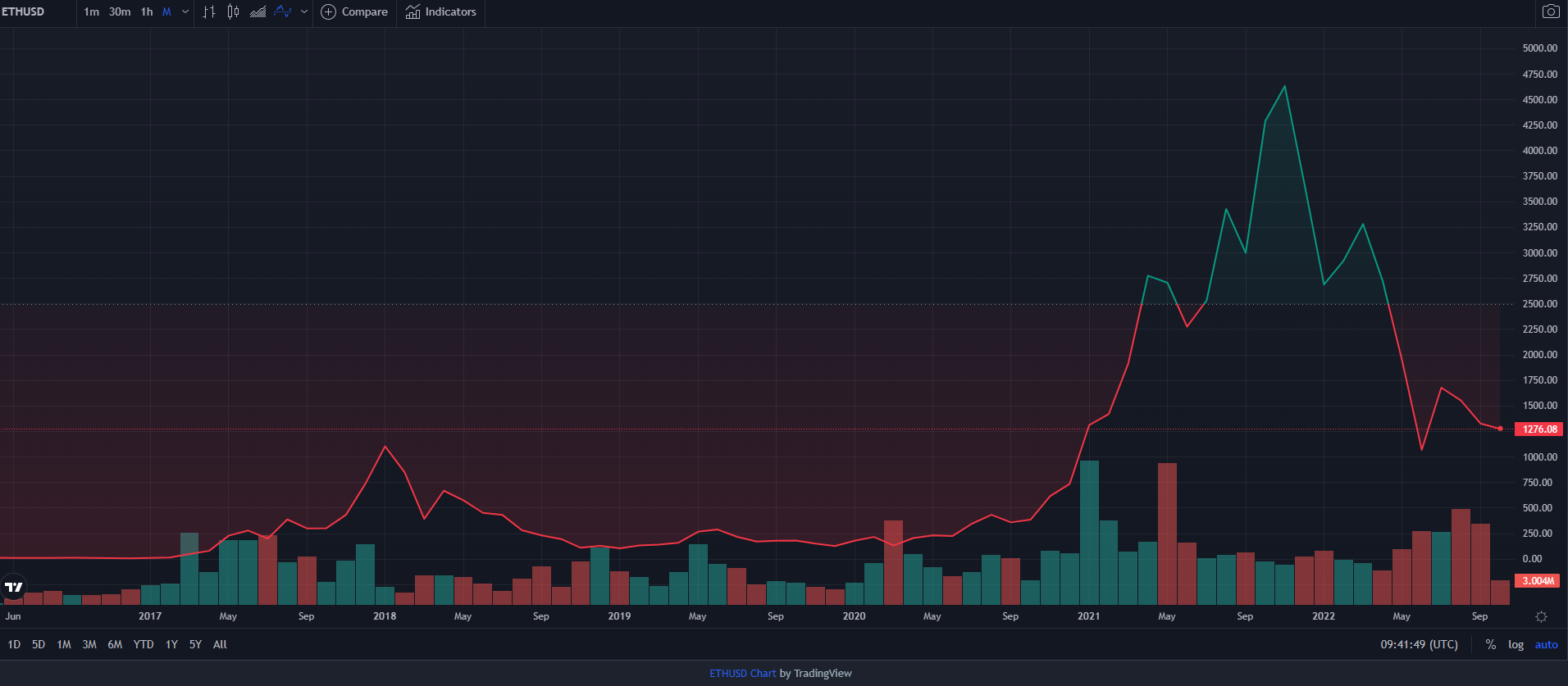This screenshot has width=1568, height=686.
Task: Switch to the Candles chart style
Action: [234, 12]
